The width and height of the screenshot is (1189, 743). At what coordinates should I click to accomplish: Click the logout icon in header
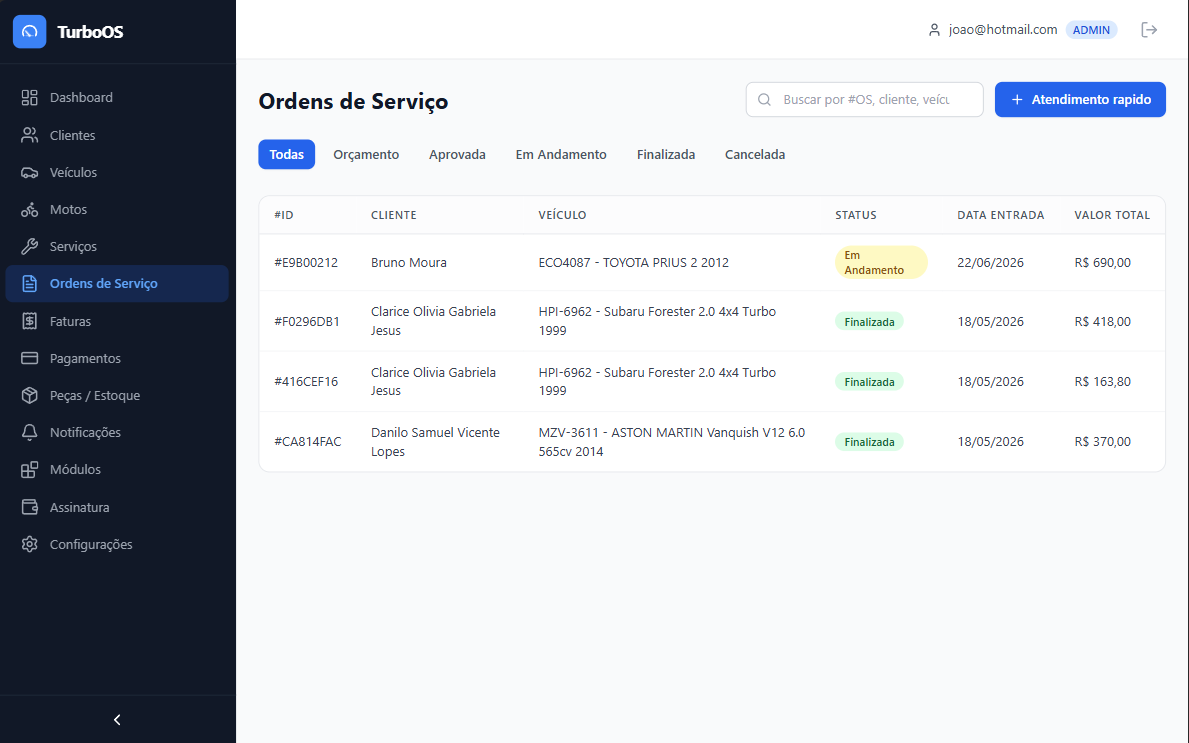[1149, 30]
